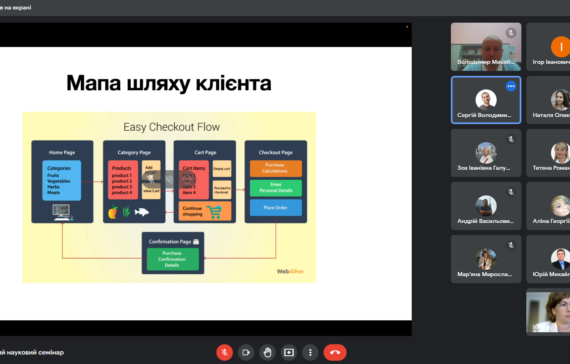Click mute icon on Володимир video tile
Screen dimensions: 570x364
[x=511, y=33]
